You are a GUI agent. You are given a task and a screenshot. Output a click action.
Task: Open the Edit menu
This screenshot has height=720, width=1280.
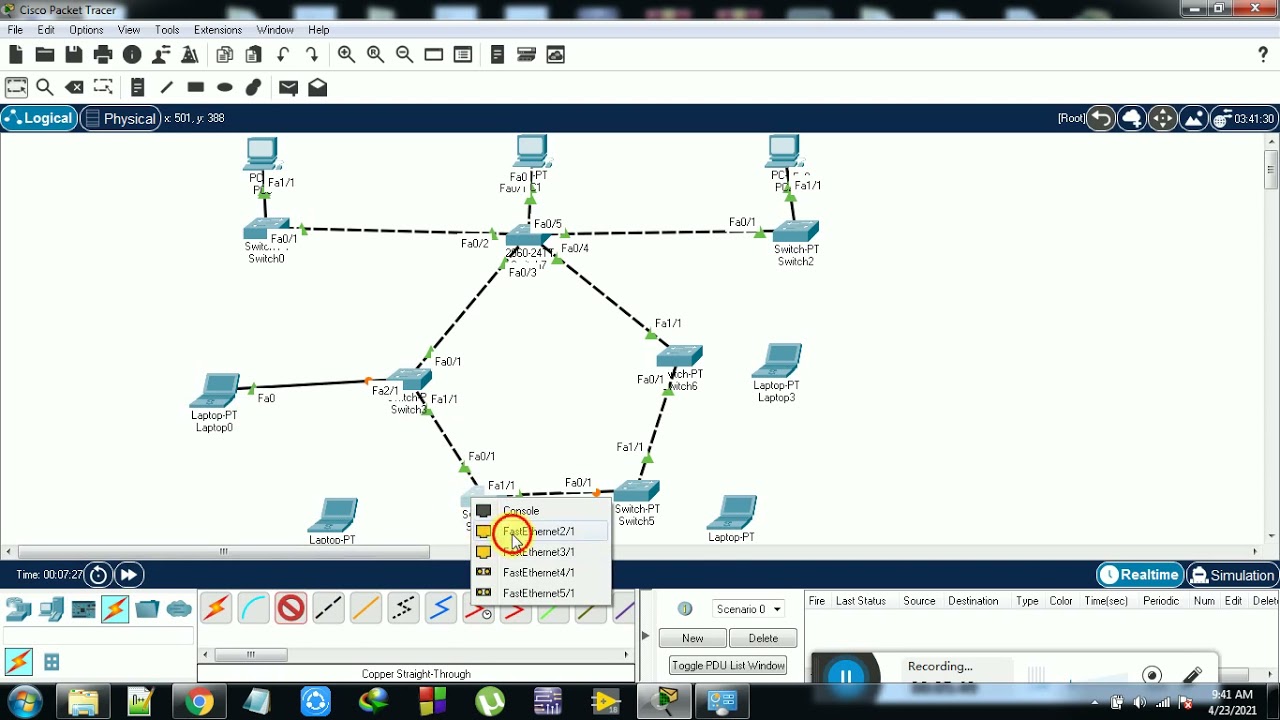coord(46,30)
